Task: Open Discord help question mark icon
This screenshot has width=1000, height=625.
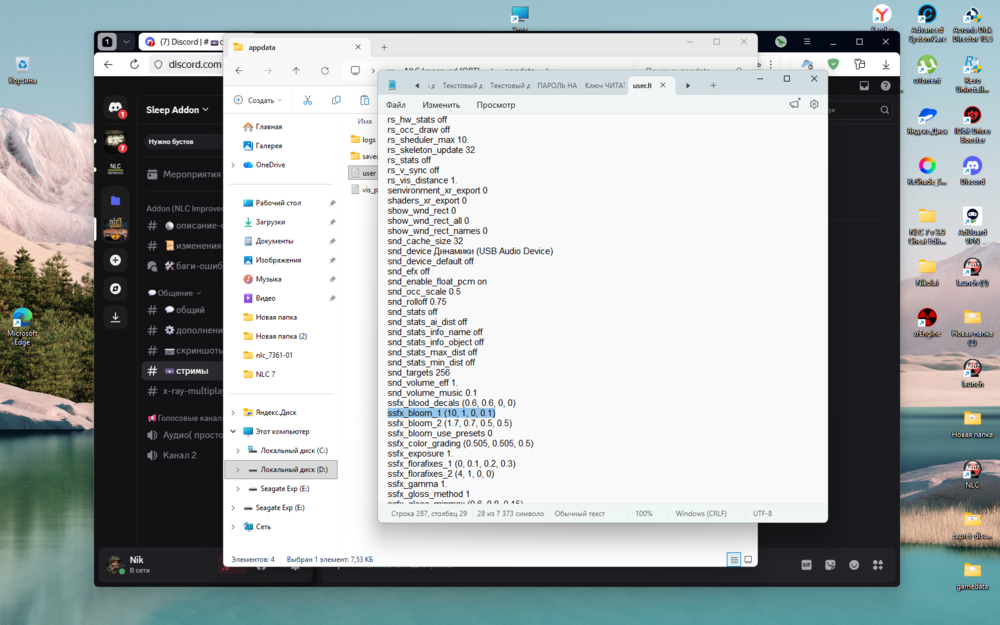Action: pos(885,85)
